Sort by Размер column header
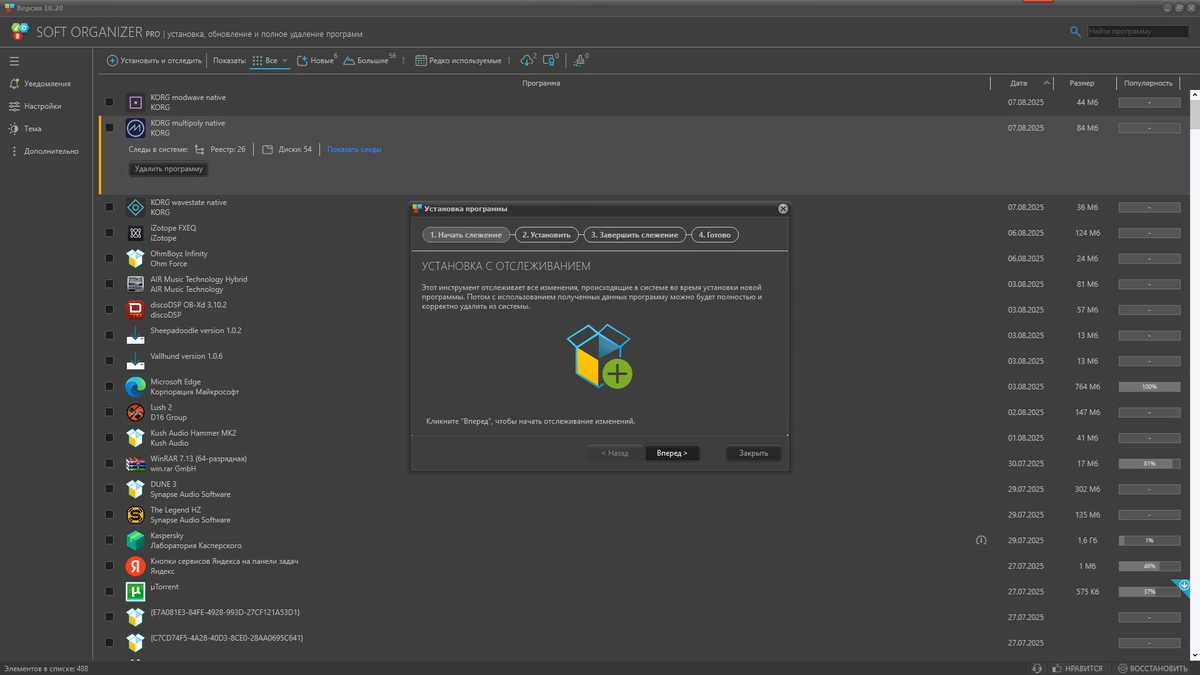 coord(1081,83)
